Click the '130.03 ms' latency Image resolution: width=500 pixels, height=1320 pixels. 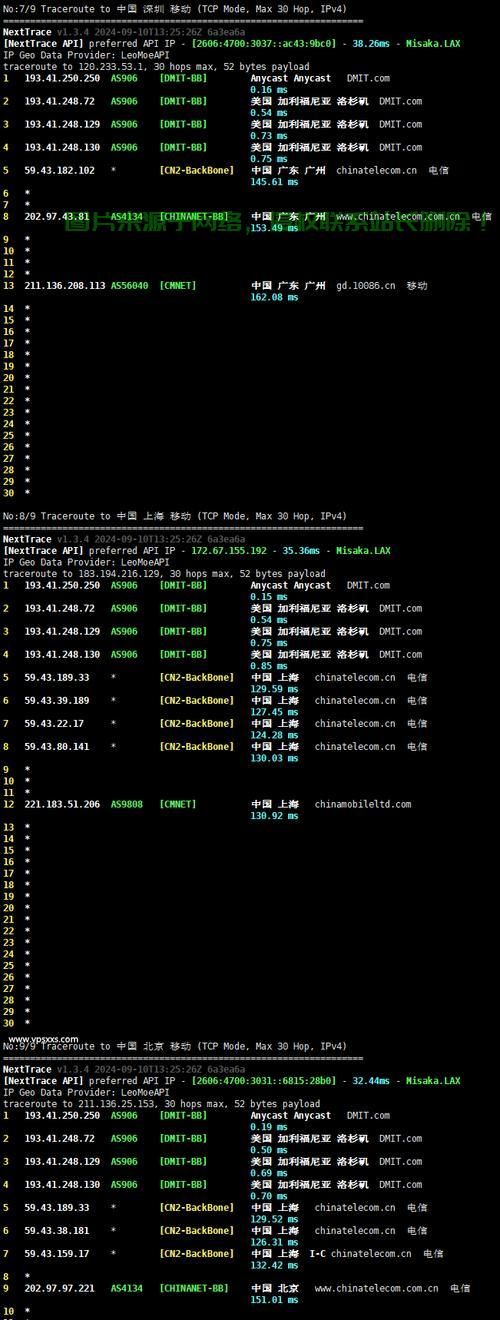tap(273, 758)
